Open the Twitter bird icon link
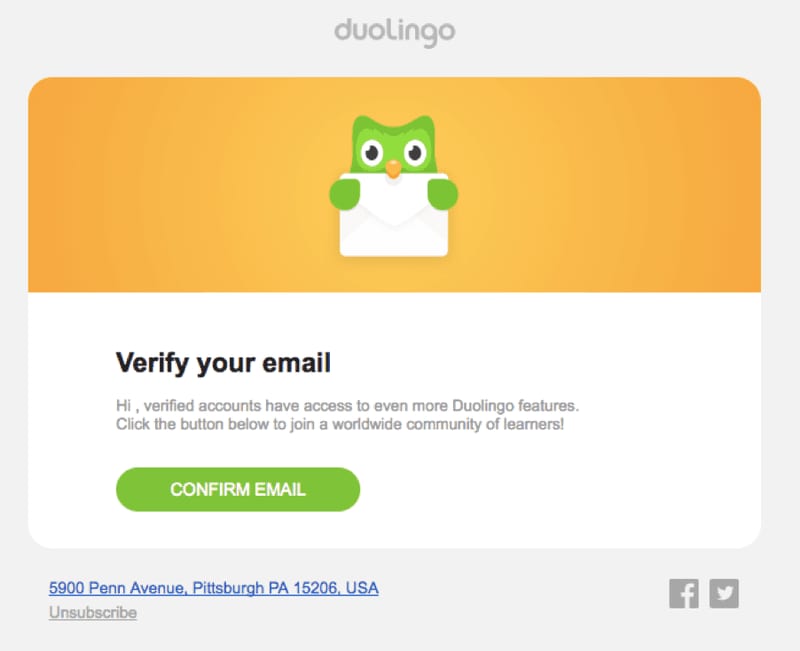The height and width of the screenshot is (651, 800). pos(724,593)
